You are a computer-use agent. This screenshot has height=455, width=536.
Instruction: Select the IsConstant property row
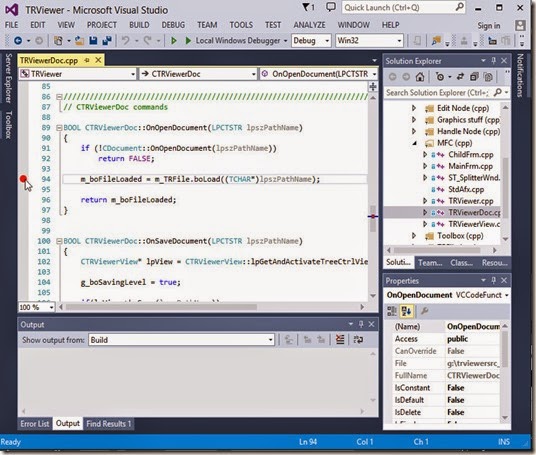click(446, 388)
